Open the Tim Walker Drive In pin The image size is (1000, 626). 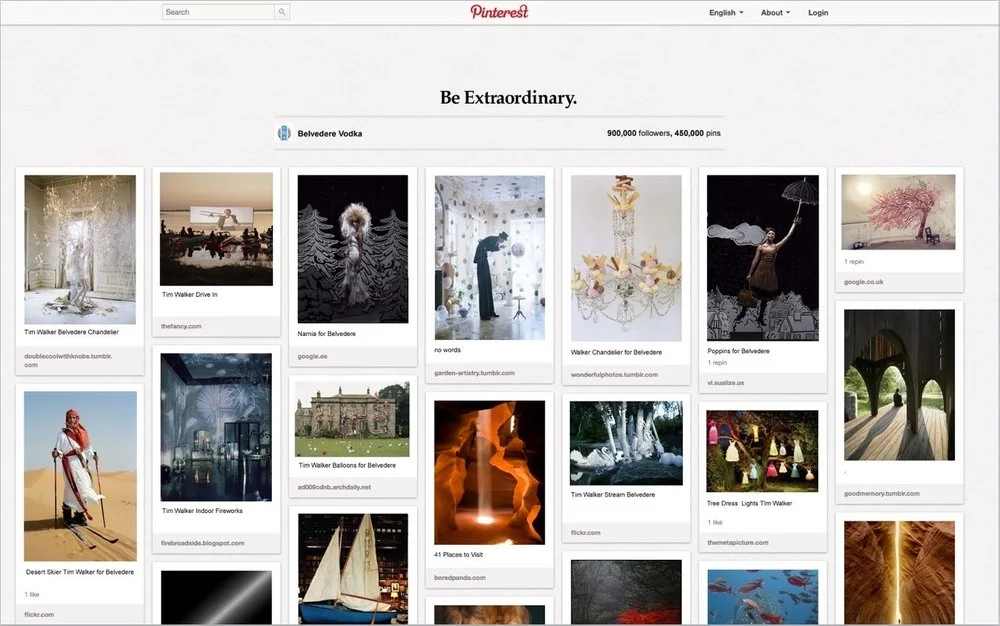[x=216, y=227]
